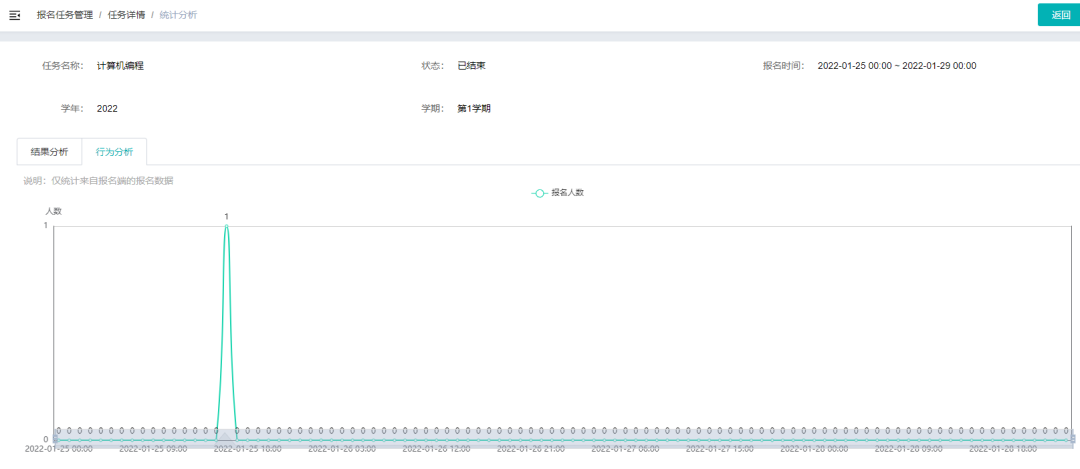Click the 学期 value 第1学期

474,109
